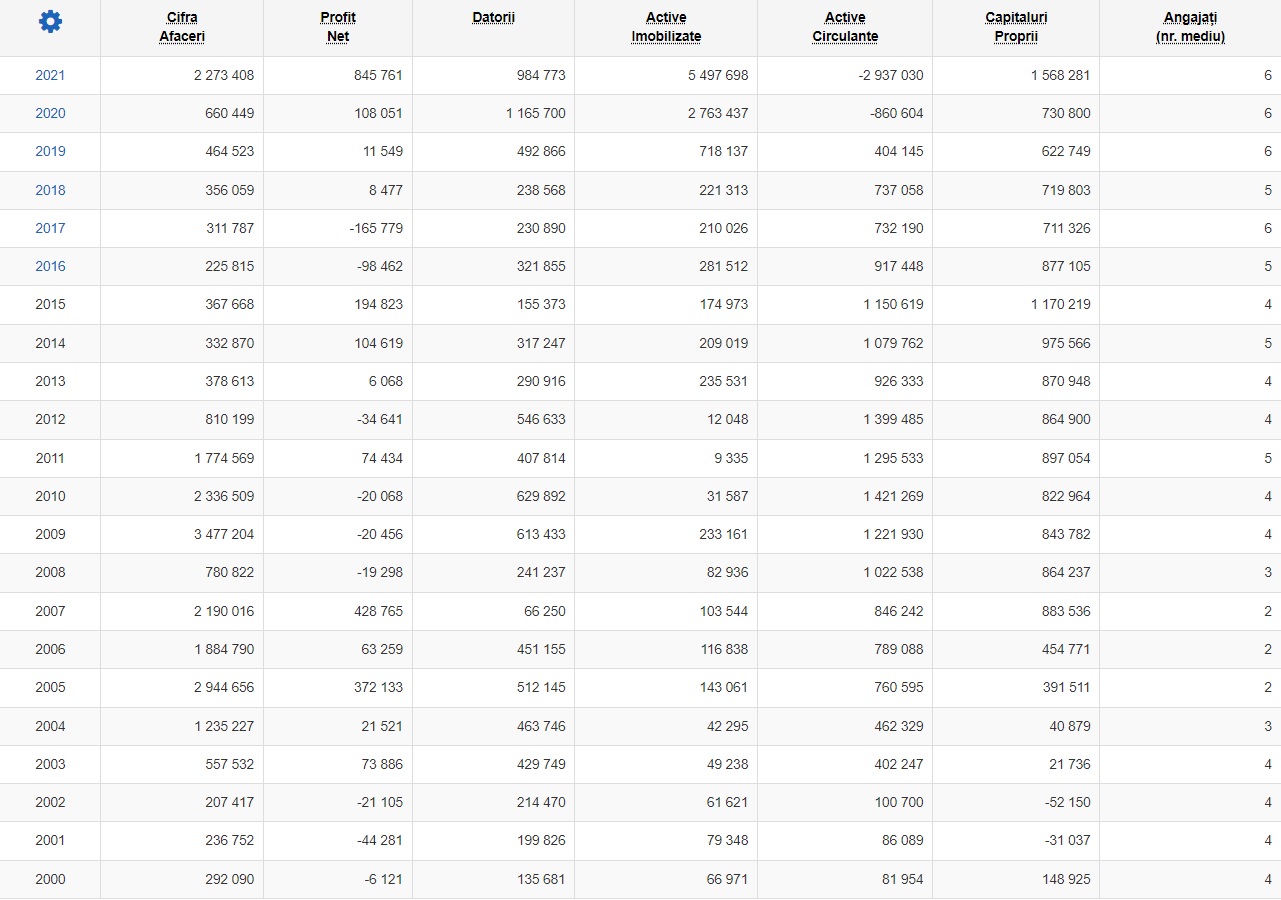Select the 2000 Capitaluri Proprii value 148 925
This screenshot has height=900, width=1281.
point(1066,879)
